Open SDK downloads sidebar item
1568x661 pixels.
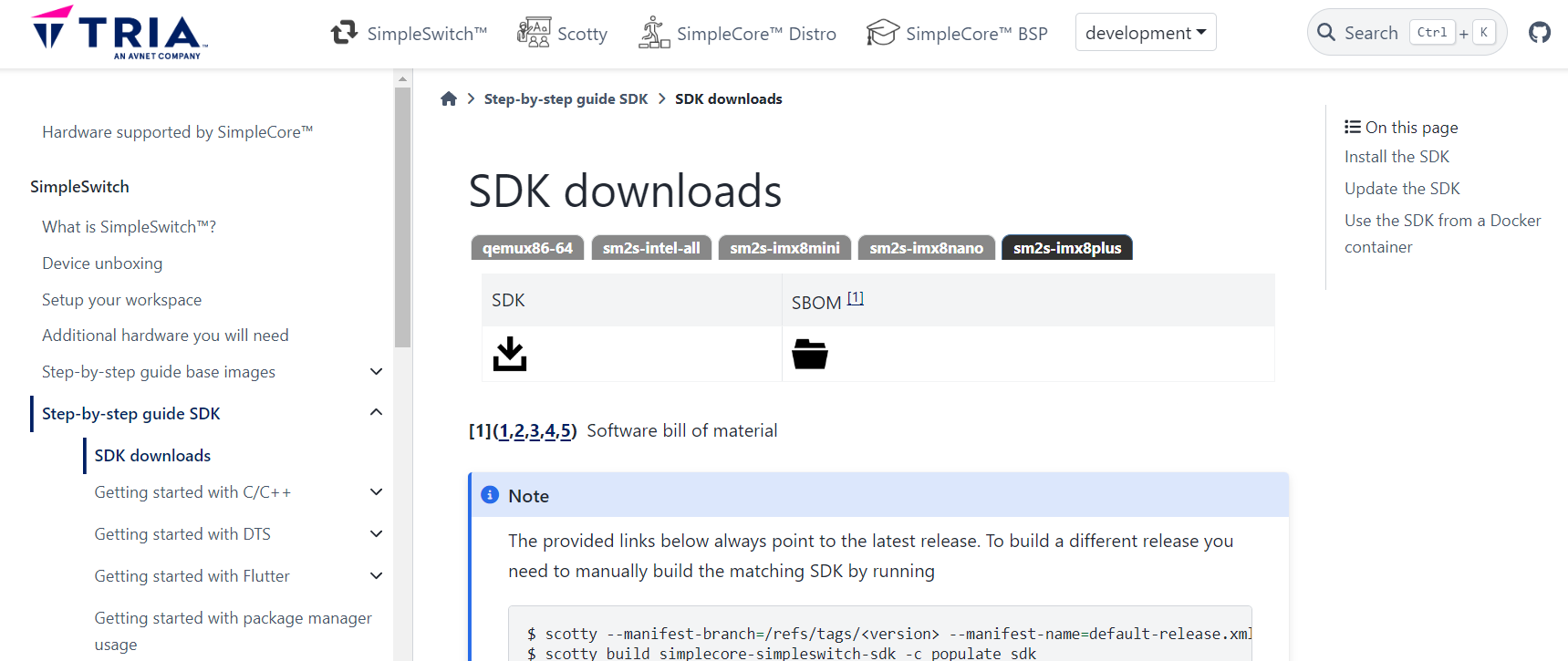(x=152, y=455)
